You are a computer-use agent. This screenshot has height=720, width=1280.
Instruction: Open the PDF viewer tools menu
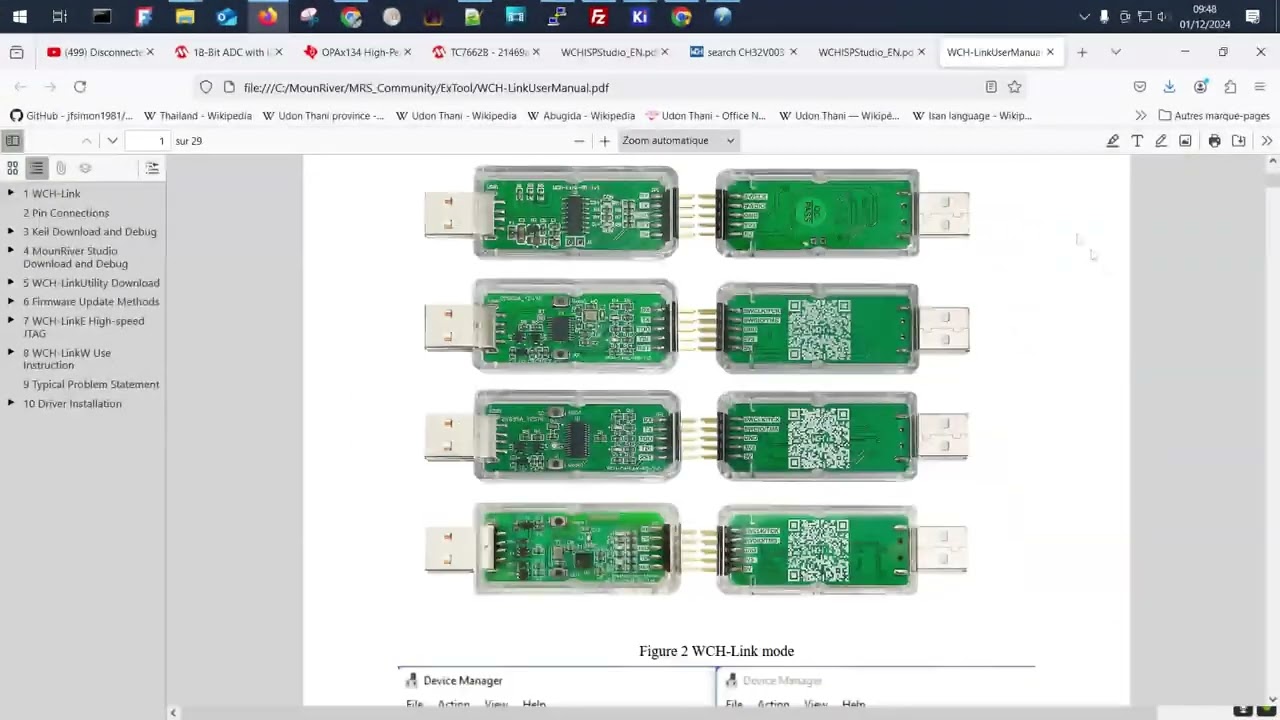click(x=1267, y=141)
